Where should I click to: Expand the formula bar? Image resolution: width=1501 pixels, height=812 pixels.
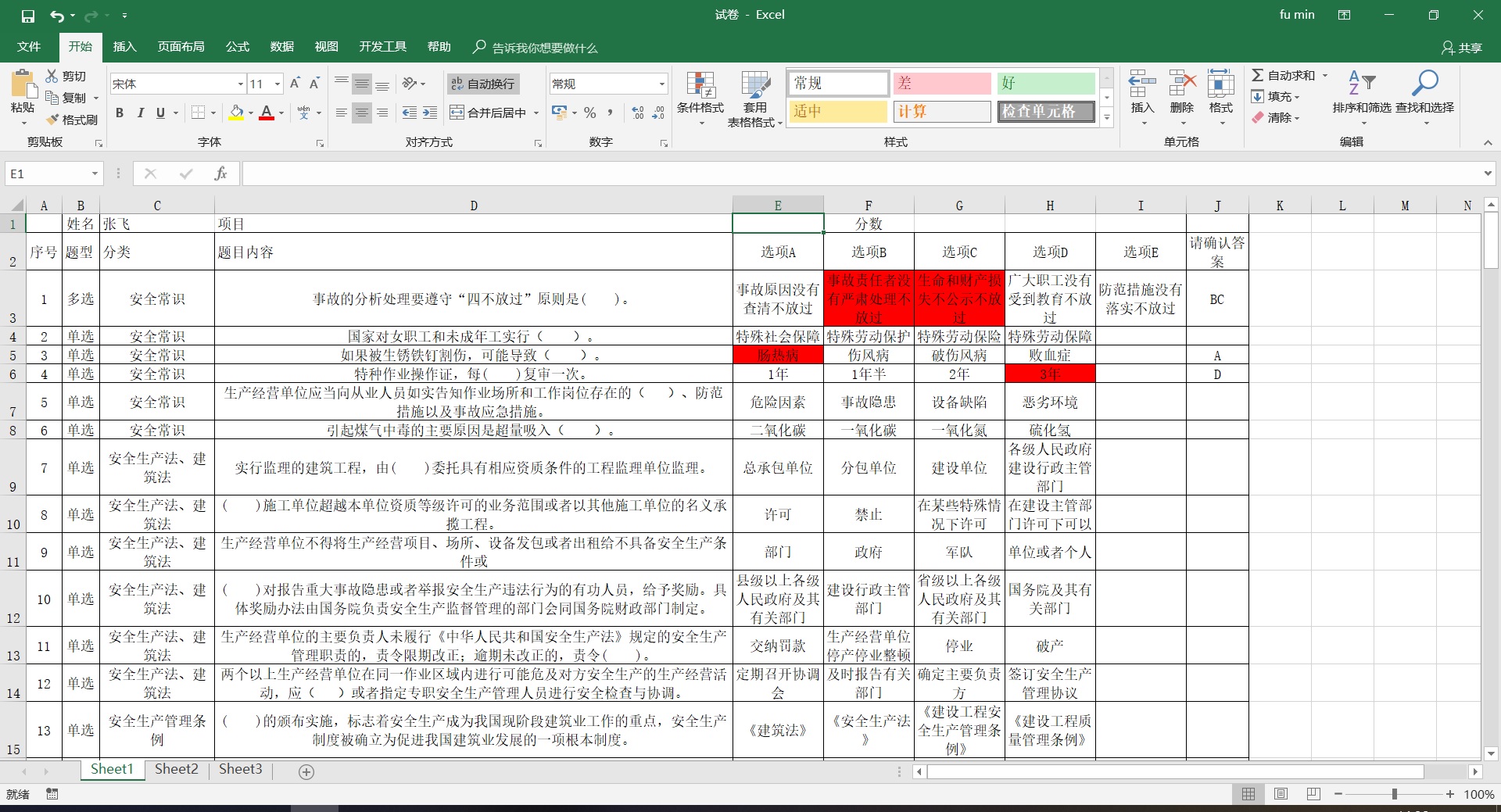coord(1488,173)
